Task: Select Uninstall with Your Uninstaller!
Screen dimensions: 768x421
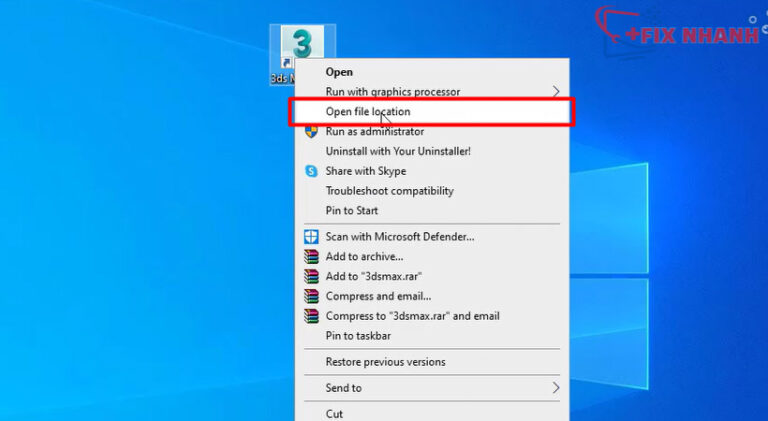Action: pyautogui.click(x=432, y=151)
